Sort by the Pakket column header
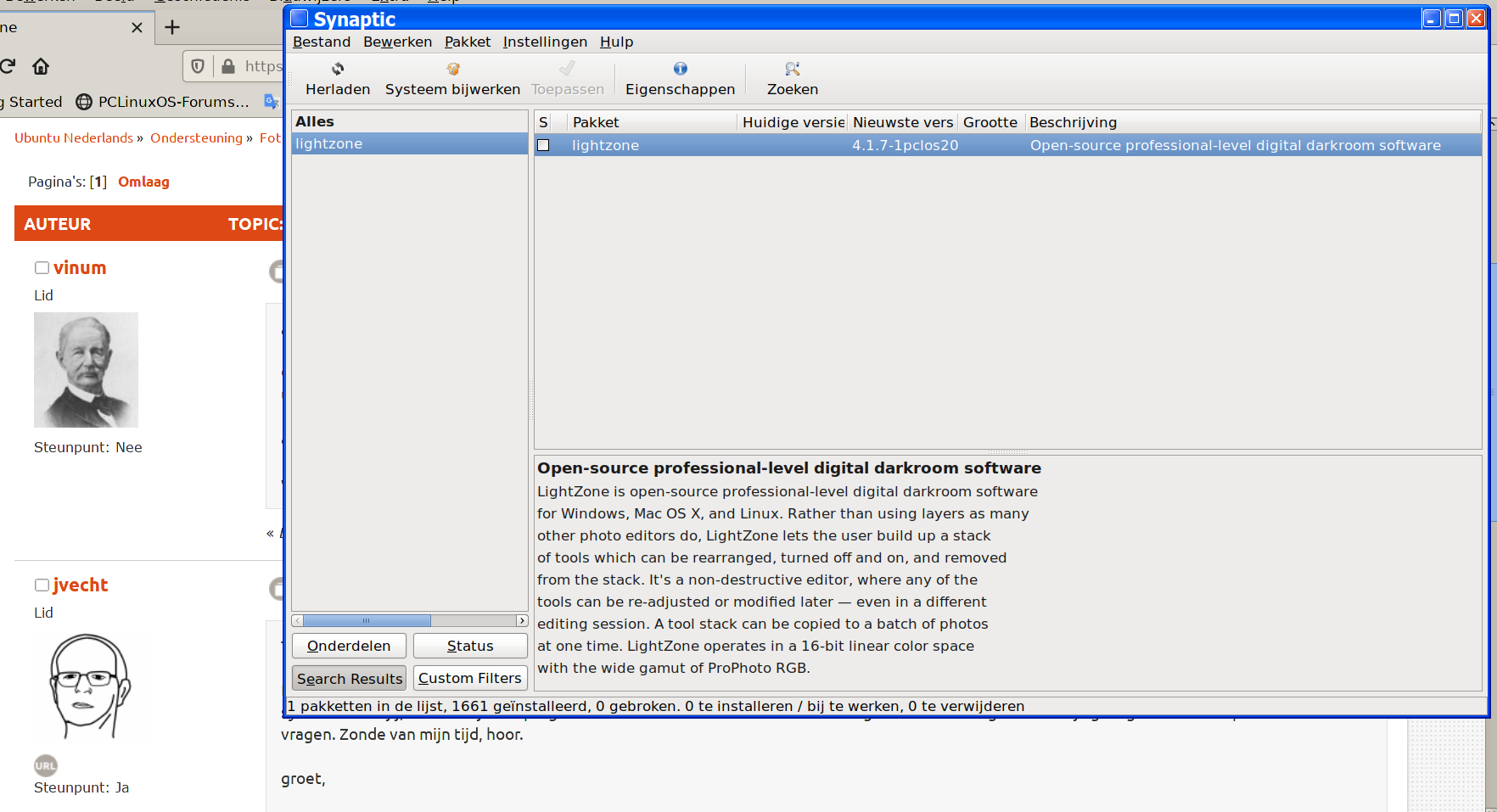The image size is (1497, 812). 653,122
